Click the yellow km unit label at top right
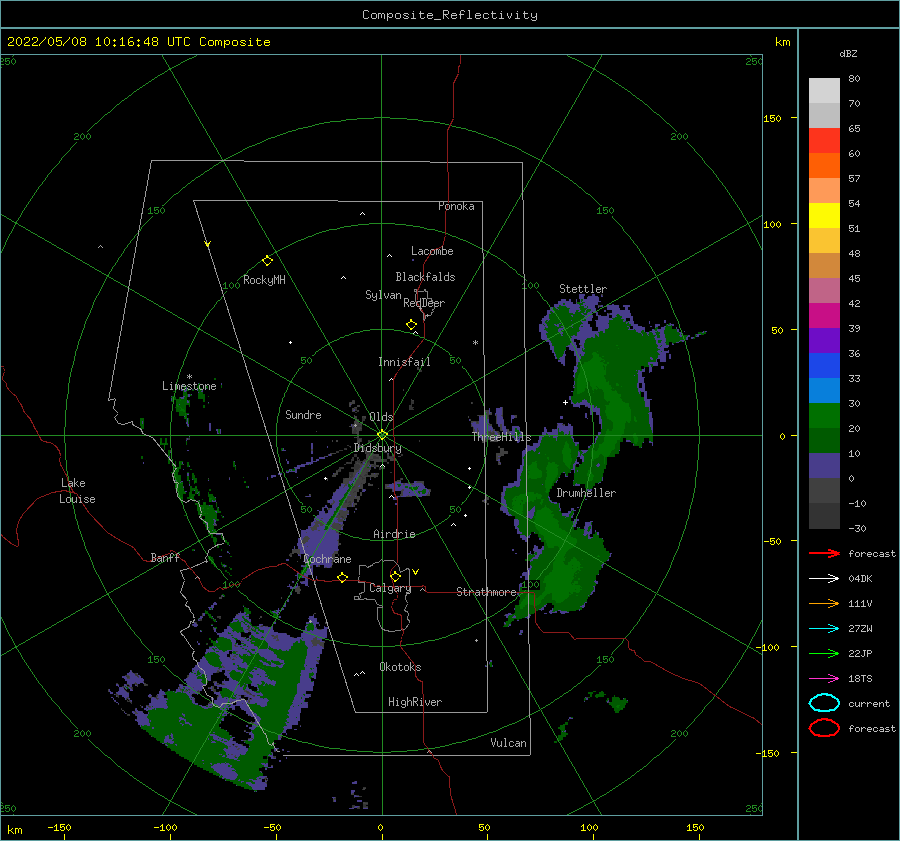 coord(783,42)
